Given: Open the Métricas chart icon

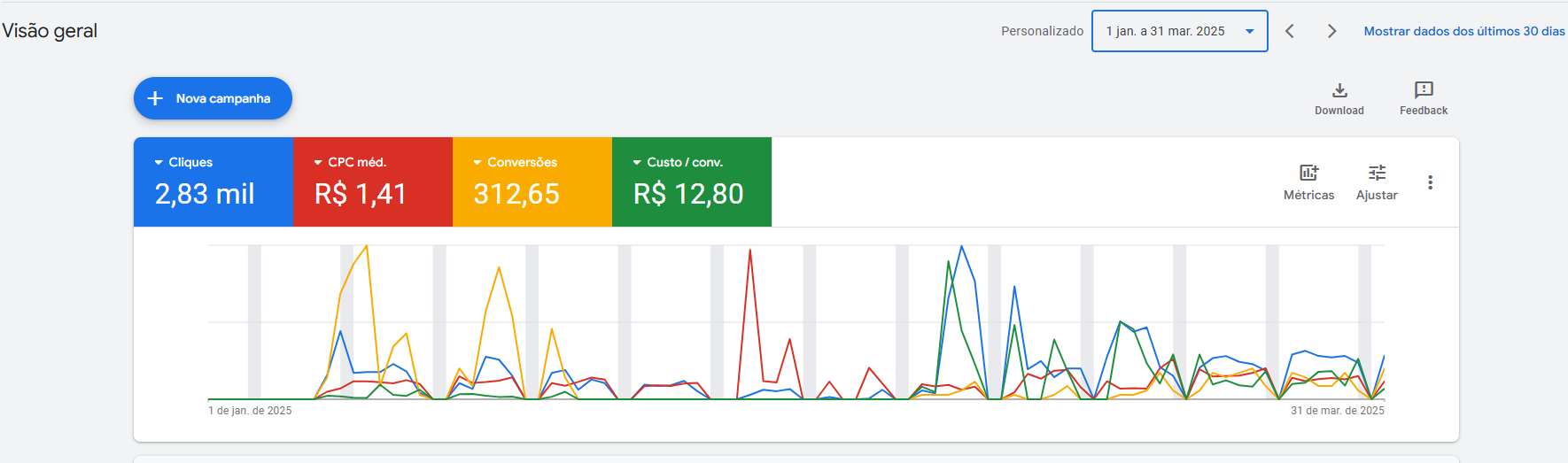Looking at the screenshot, I should pos(1308,174).
